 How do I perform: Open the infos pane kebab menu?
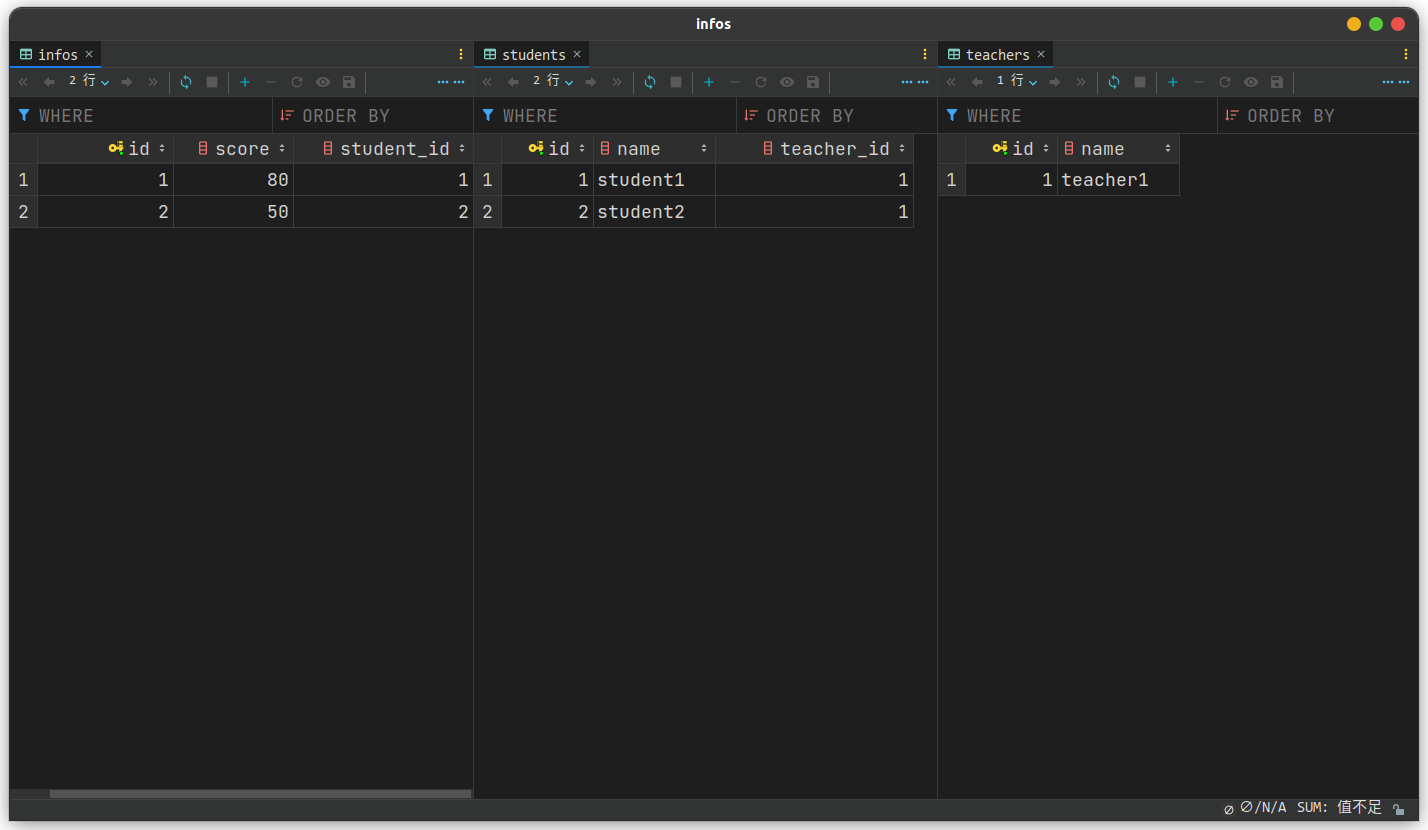pos(461,54)
